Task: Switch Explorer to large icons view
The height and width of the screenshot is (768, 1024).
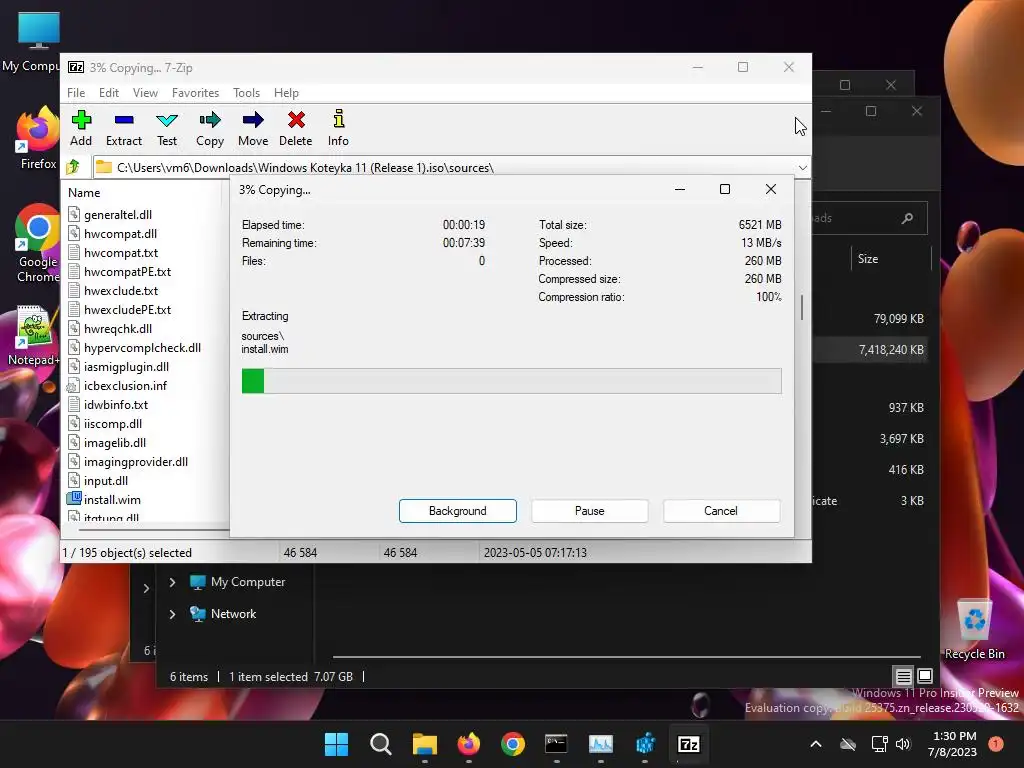Action: click(x=925, y=675)
